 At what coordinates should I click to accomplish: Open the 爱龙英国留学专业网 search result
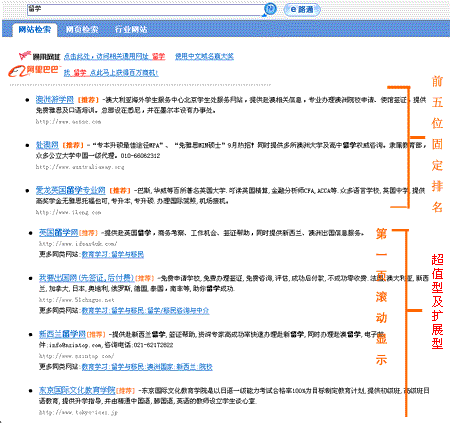pyautogui.click(x=70, y=190)
